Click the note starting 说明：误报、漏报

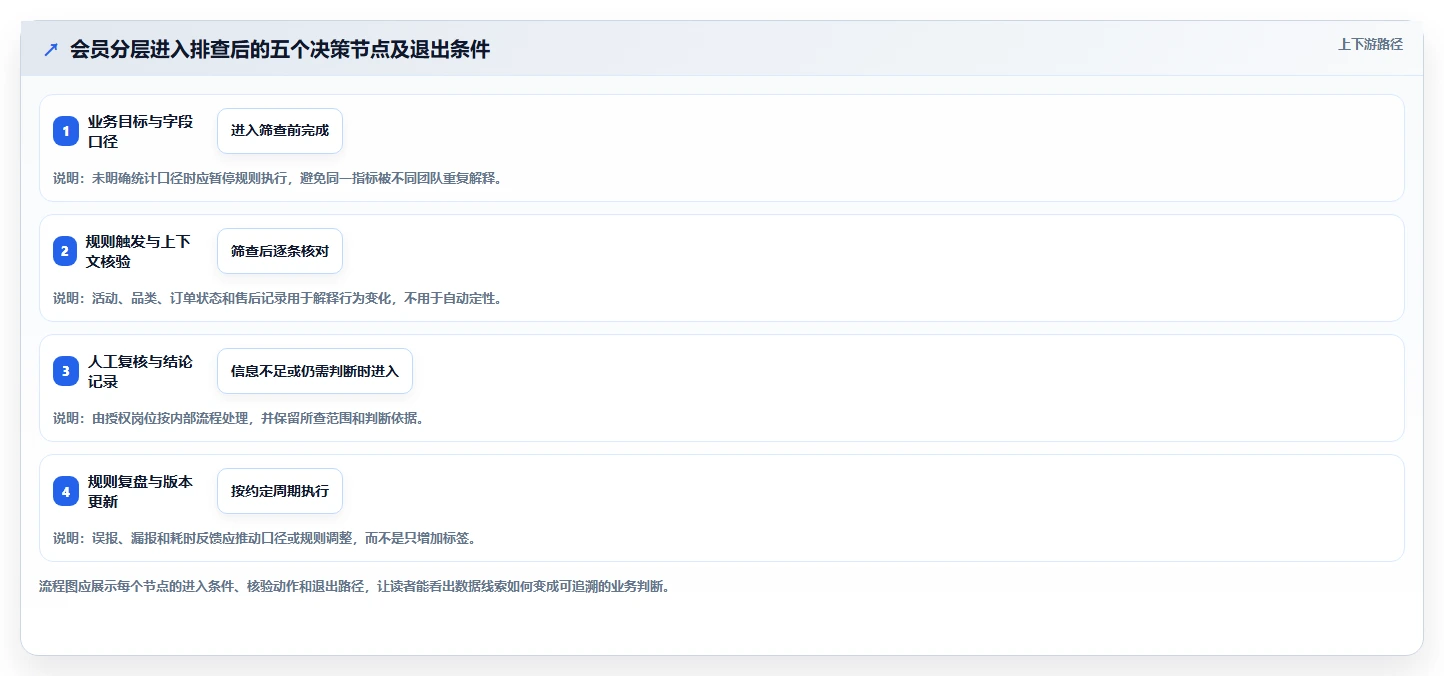pyautogui.click(x=264, y=538)
